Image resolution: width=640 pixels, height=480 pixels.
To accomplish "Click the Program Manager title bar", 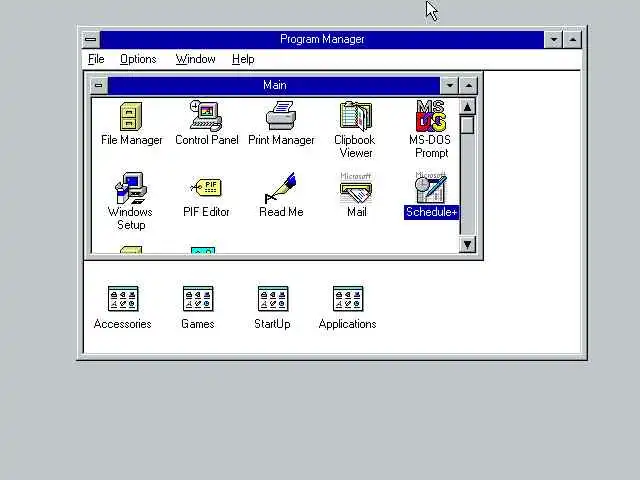I will tap(322, 40).
